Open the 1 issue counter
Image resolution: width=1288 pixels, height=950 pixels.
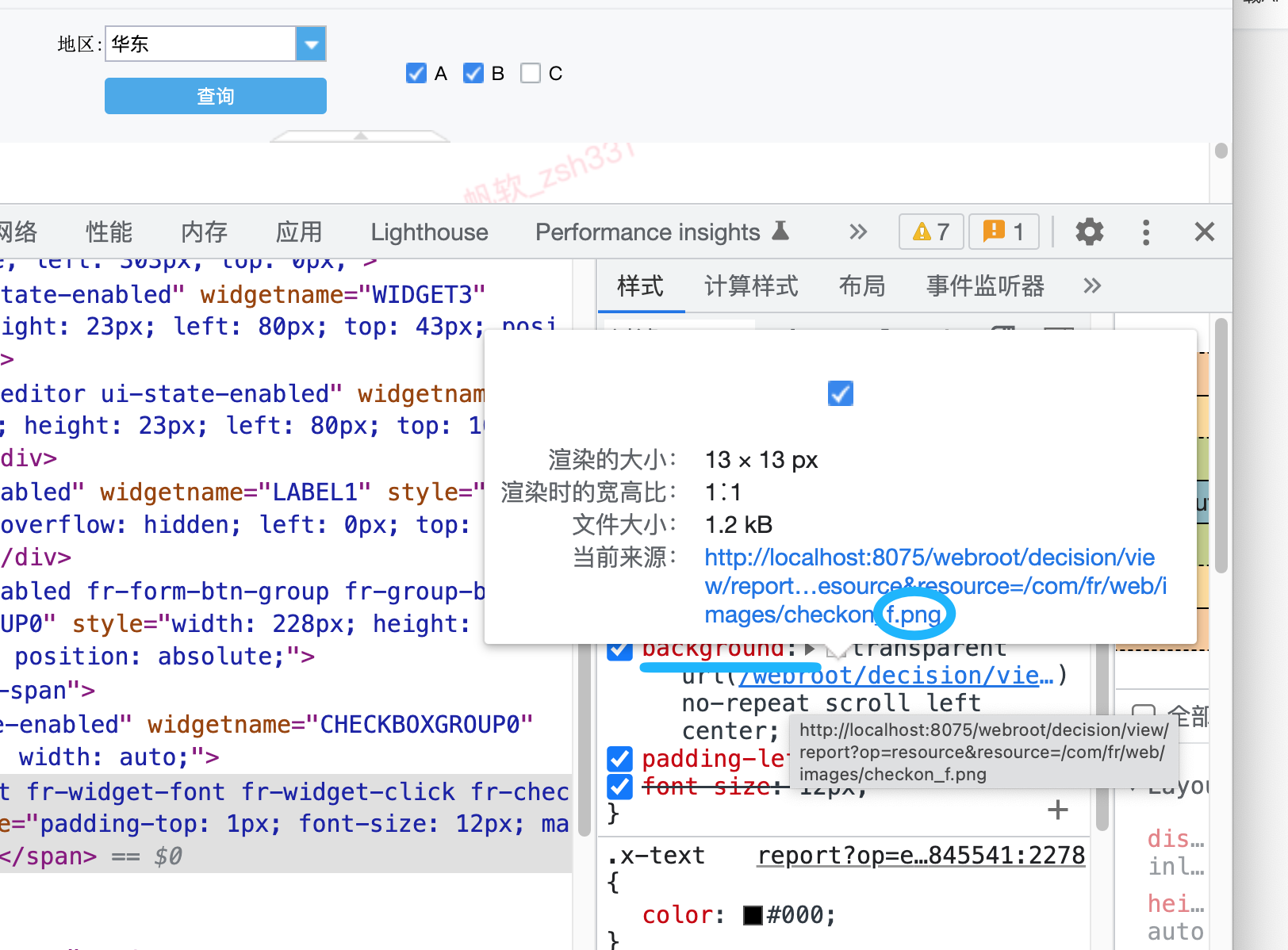pyautogui.click(x=1004, y=232)
